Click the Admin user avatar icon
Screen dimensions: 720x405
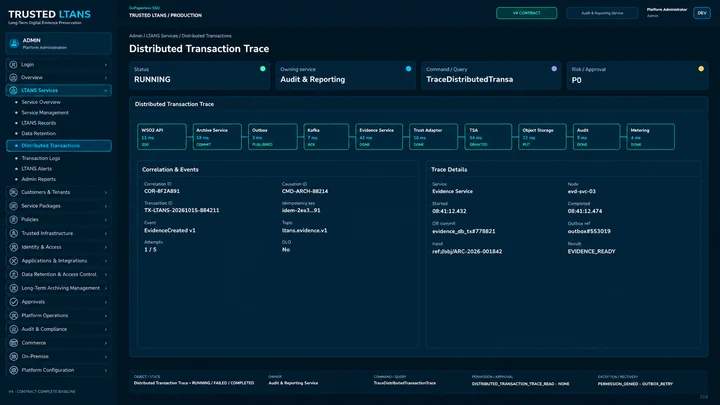tap(14, 44)
